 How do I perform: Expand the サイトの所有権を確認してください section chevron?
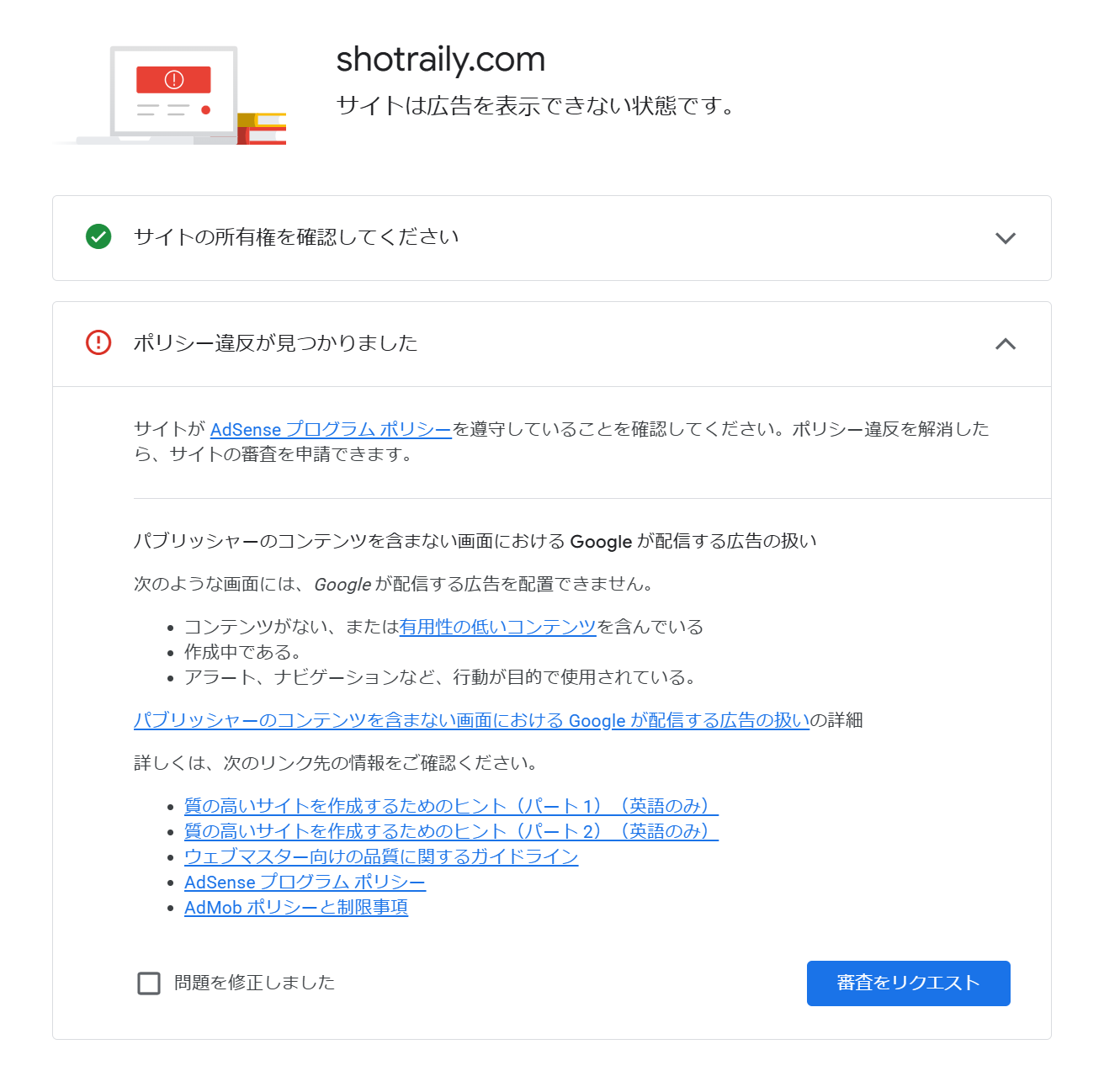pos(1005,238)
